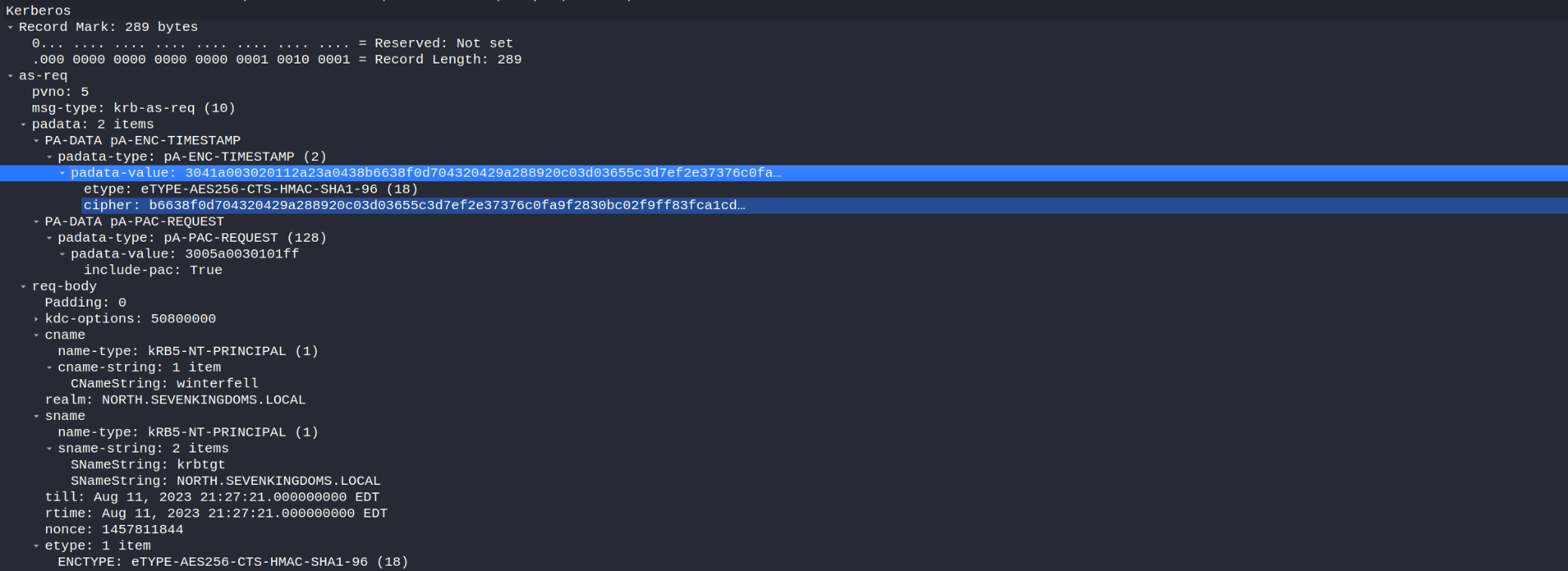Collapse the as-req tree node
Screen dimensions: 1568x571
point(11,76)
